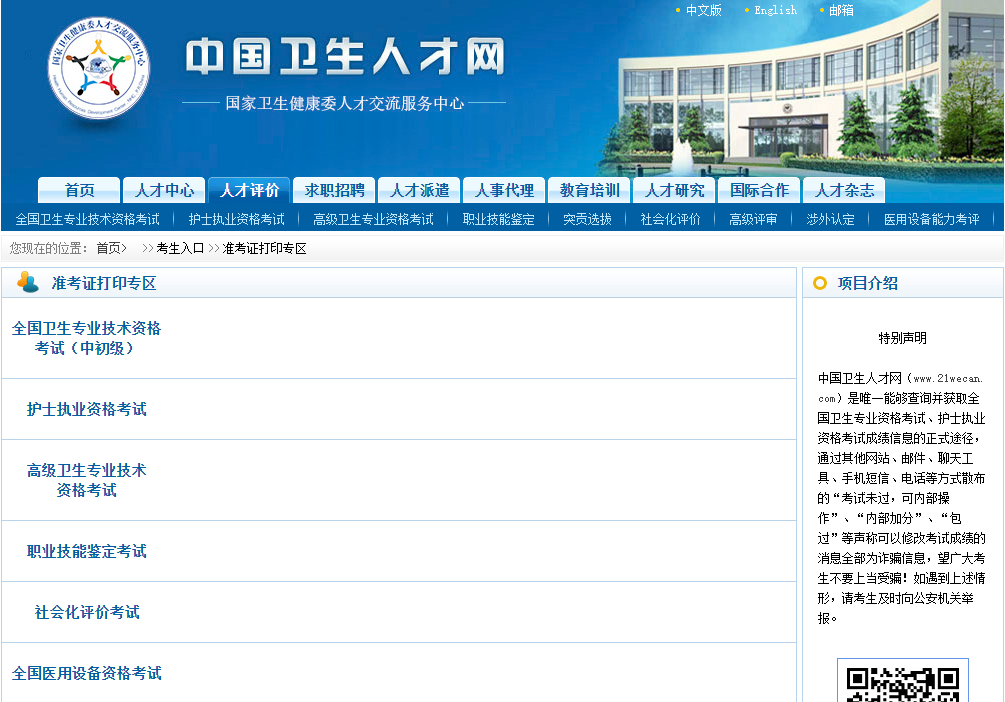Open 护士执业资格考试 submenu item

coord(237,219)
